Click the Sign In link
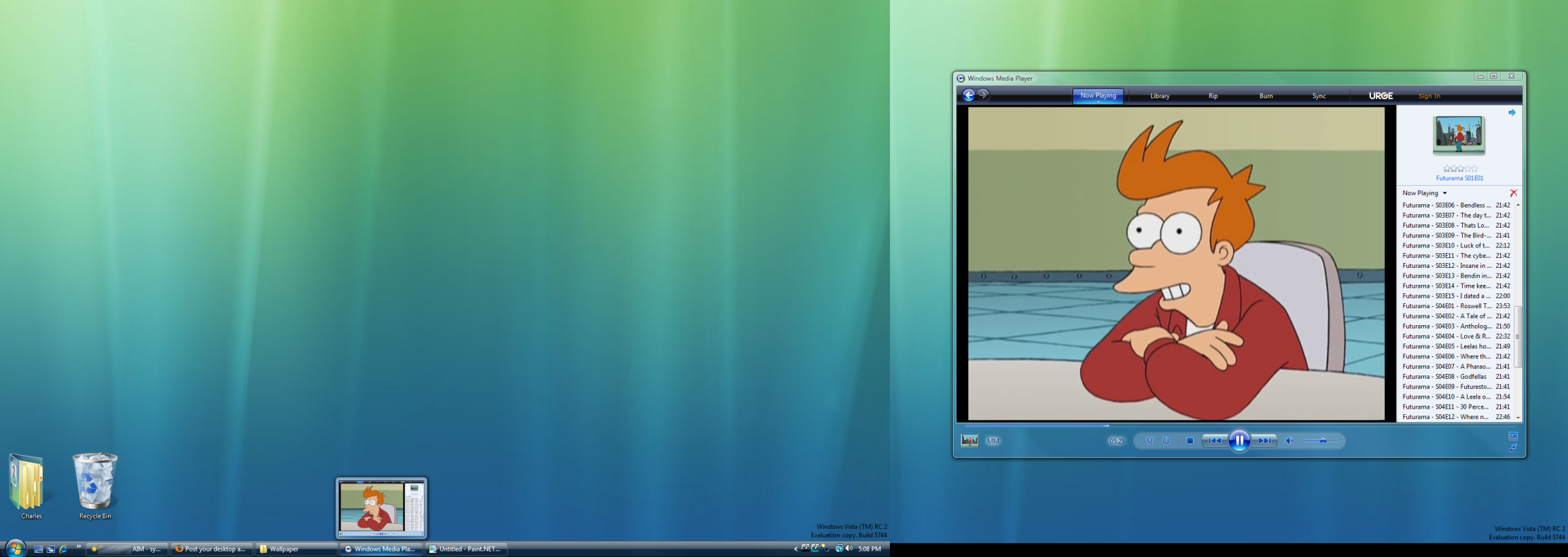 (x=1429, y=96)
